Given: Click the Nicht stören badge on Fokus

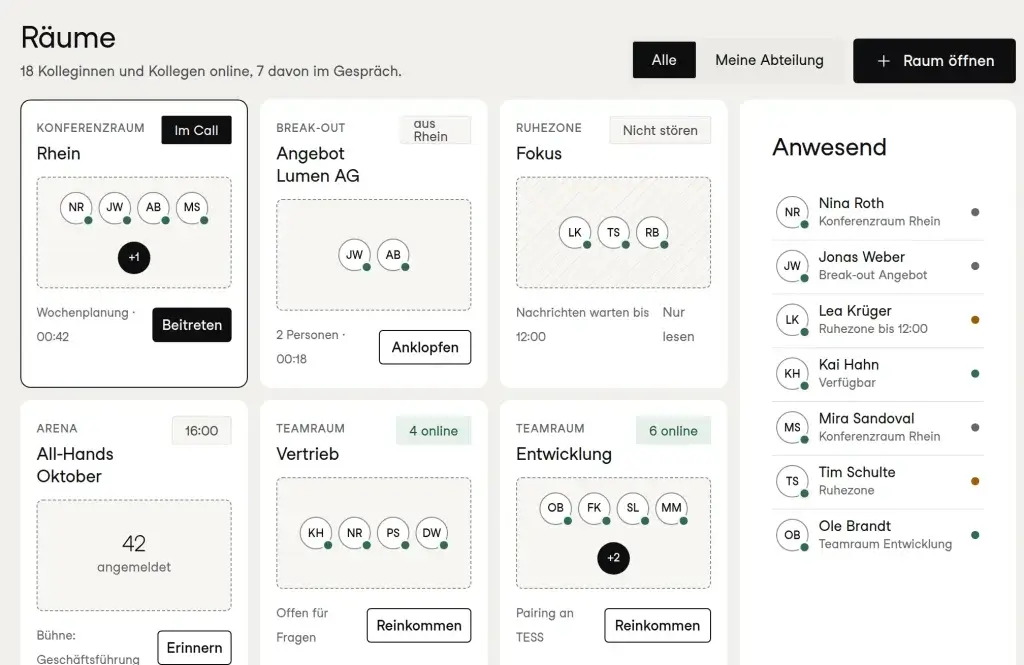Looking at the screenshot, I should pyautogui.click(x=660, y=130).
